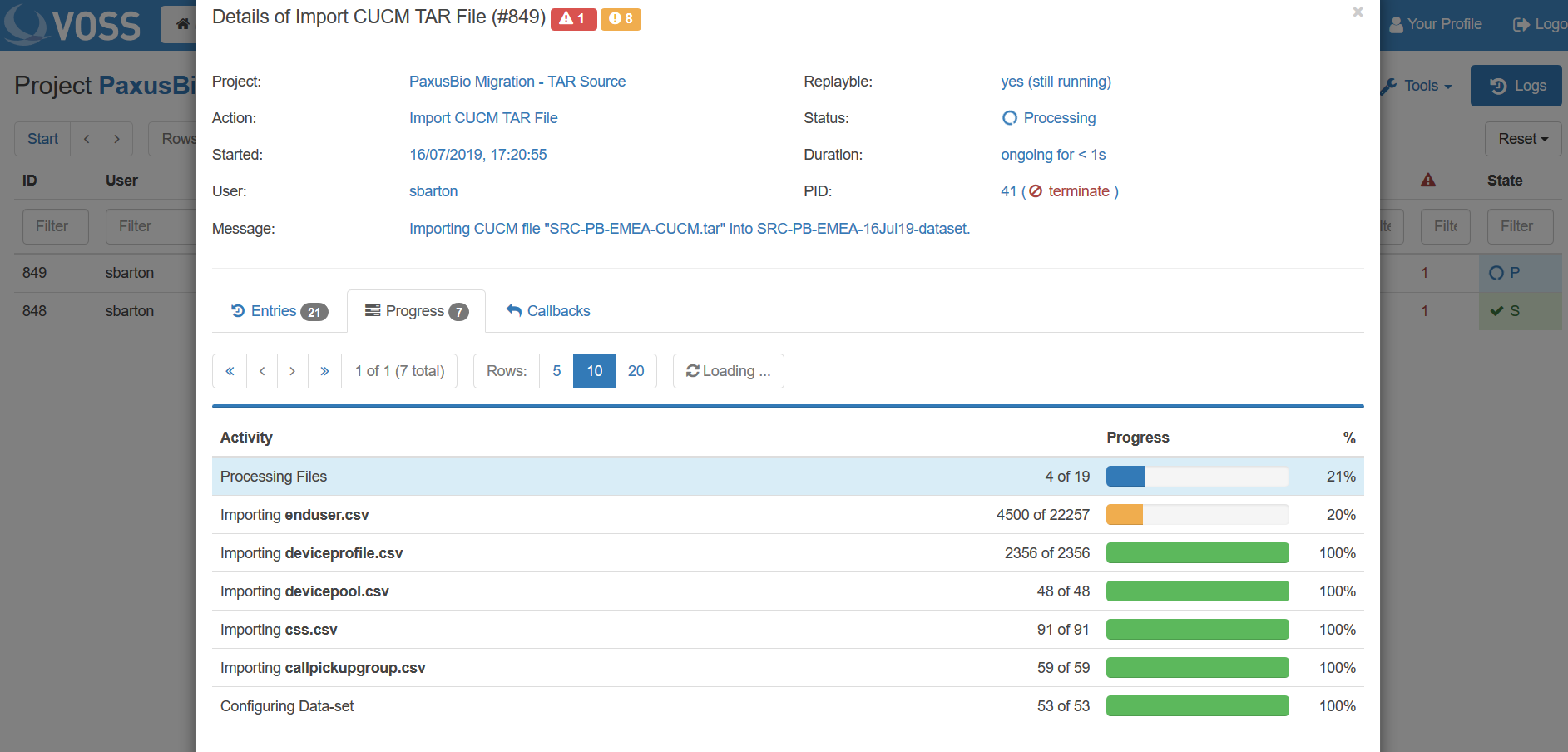Image resolution: width=1568 pixels, height=752 pixels.
Task: Set rows per page to 20
Action: point(636,371)
